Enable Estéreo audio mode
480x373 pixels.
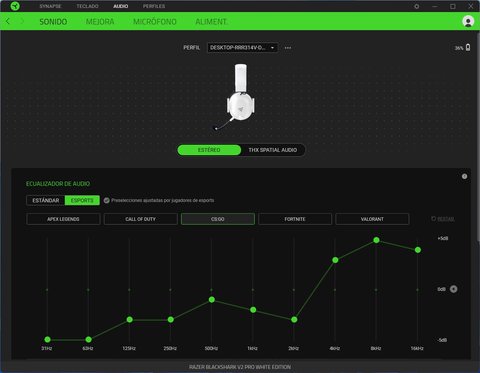[x=209, y=150]
